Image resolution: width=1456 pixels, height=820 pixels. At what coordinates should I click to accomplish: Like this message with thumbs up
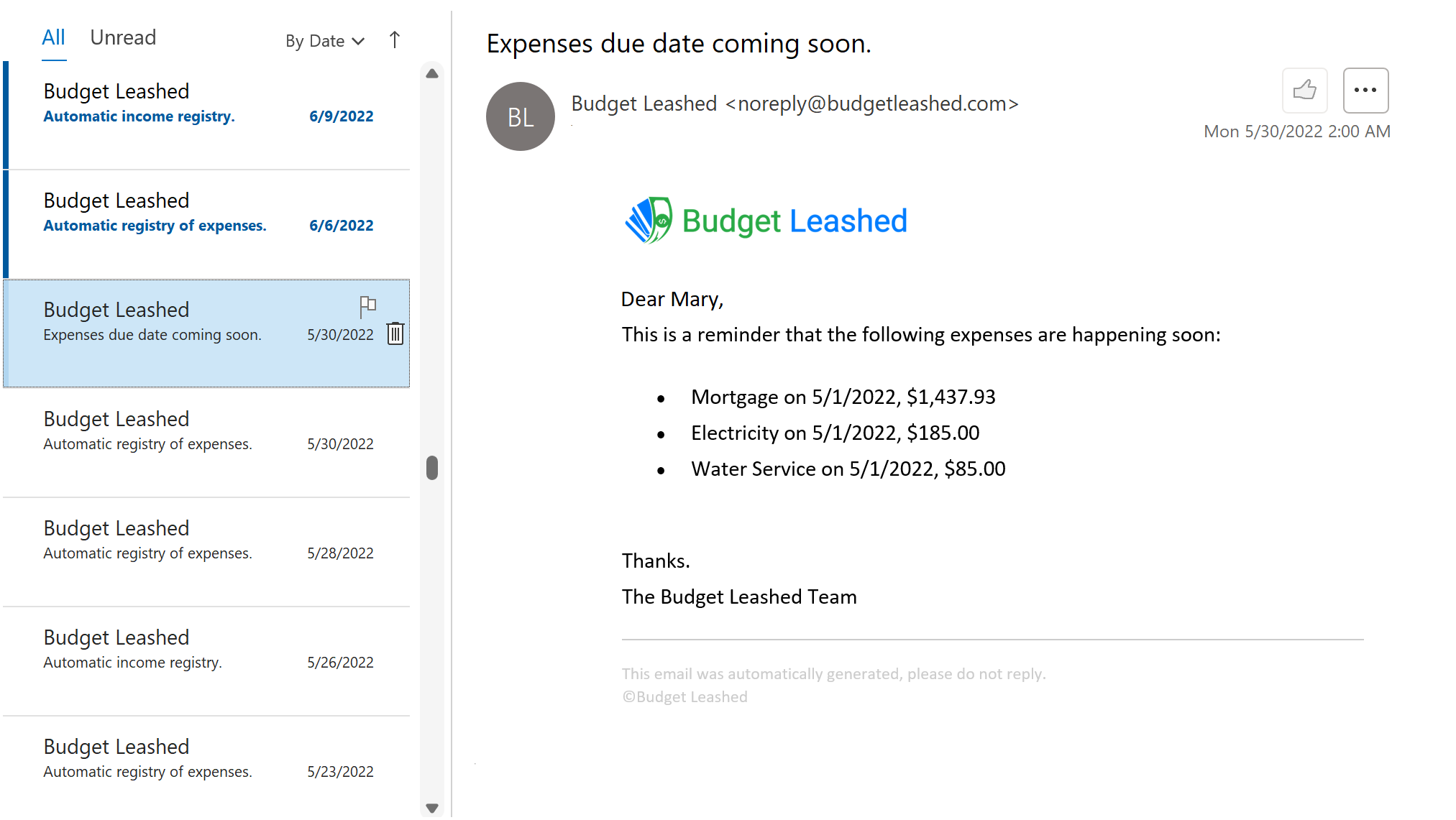pyautogui.click(x=1304, y=91)
